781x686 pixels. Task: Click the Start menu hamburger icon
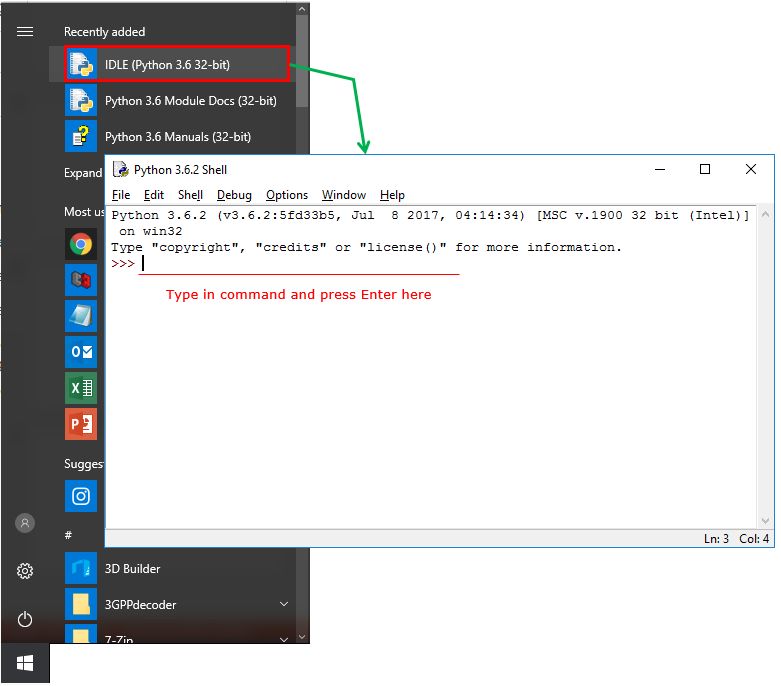pos(25,32)
